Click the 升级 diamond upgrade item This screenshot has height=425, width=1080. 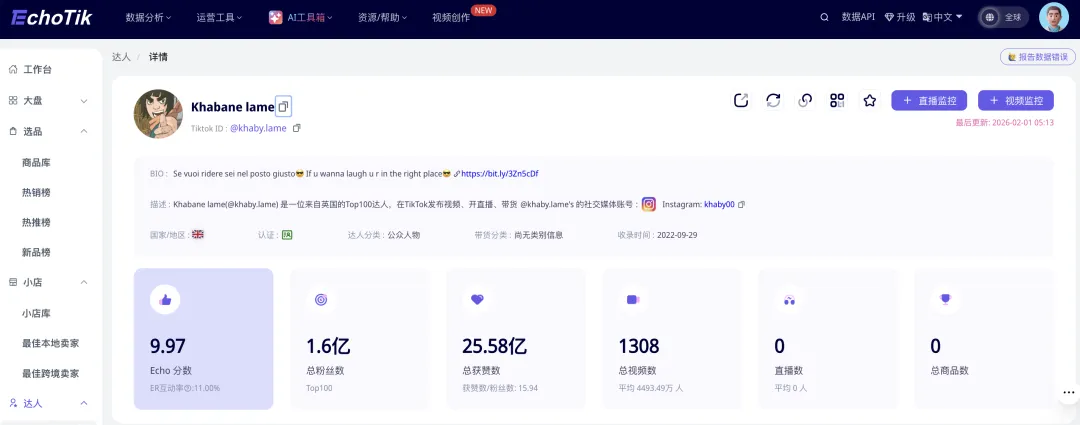click(x=900, y=17)
